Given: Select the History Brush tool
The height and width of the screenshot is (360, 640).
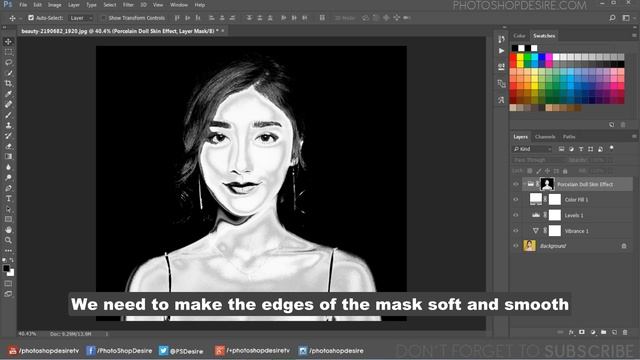Looking at the screenshot, I should [8, 136].
